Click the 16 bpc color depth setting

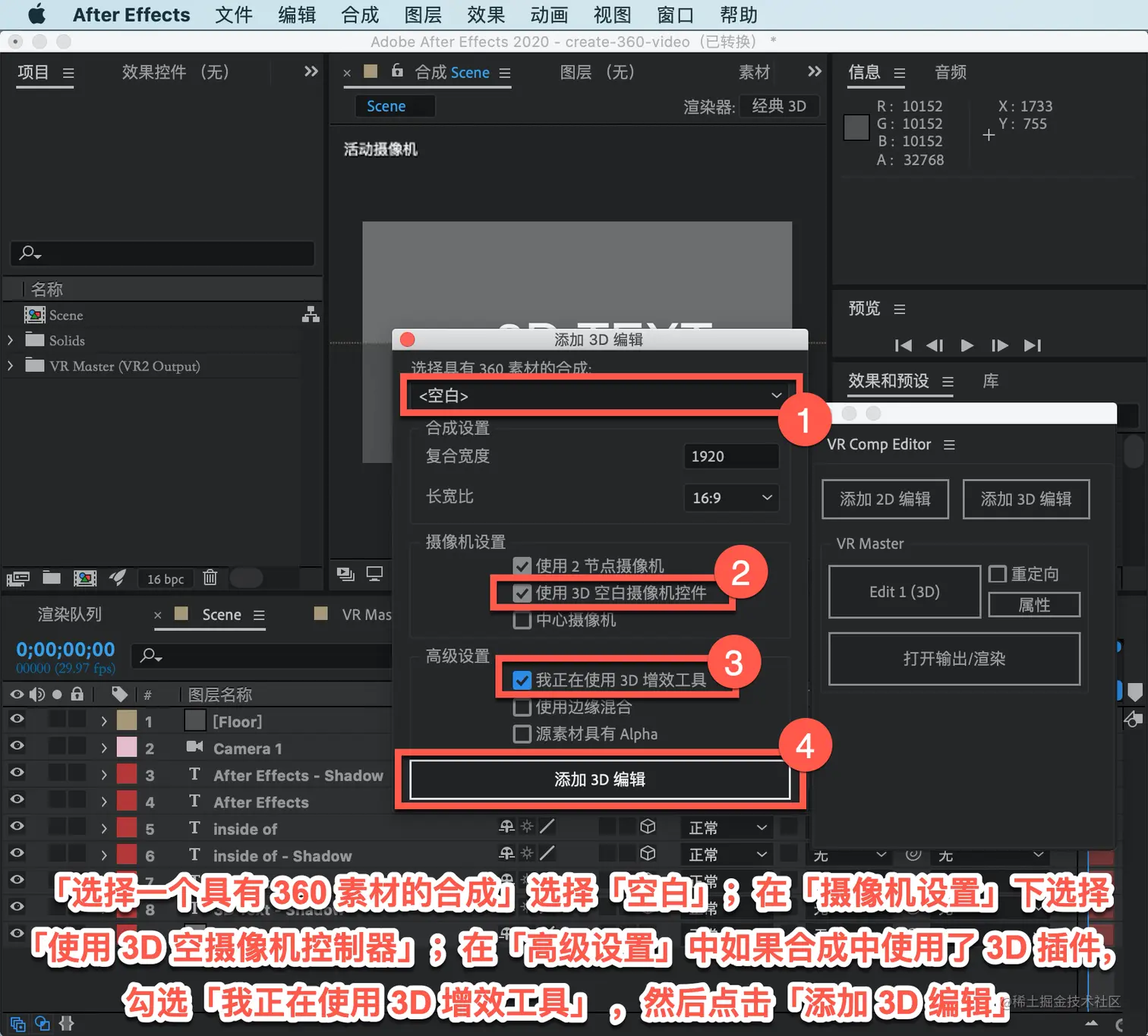(166, 579)
